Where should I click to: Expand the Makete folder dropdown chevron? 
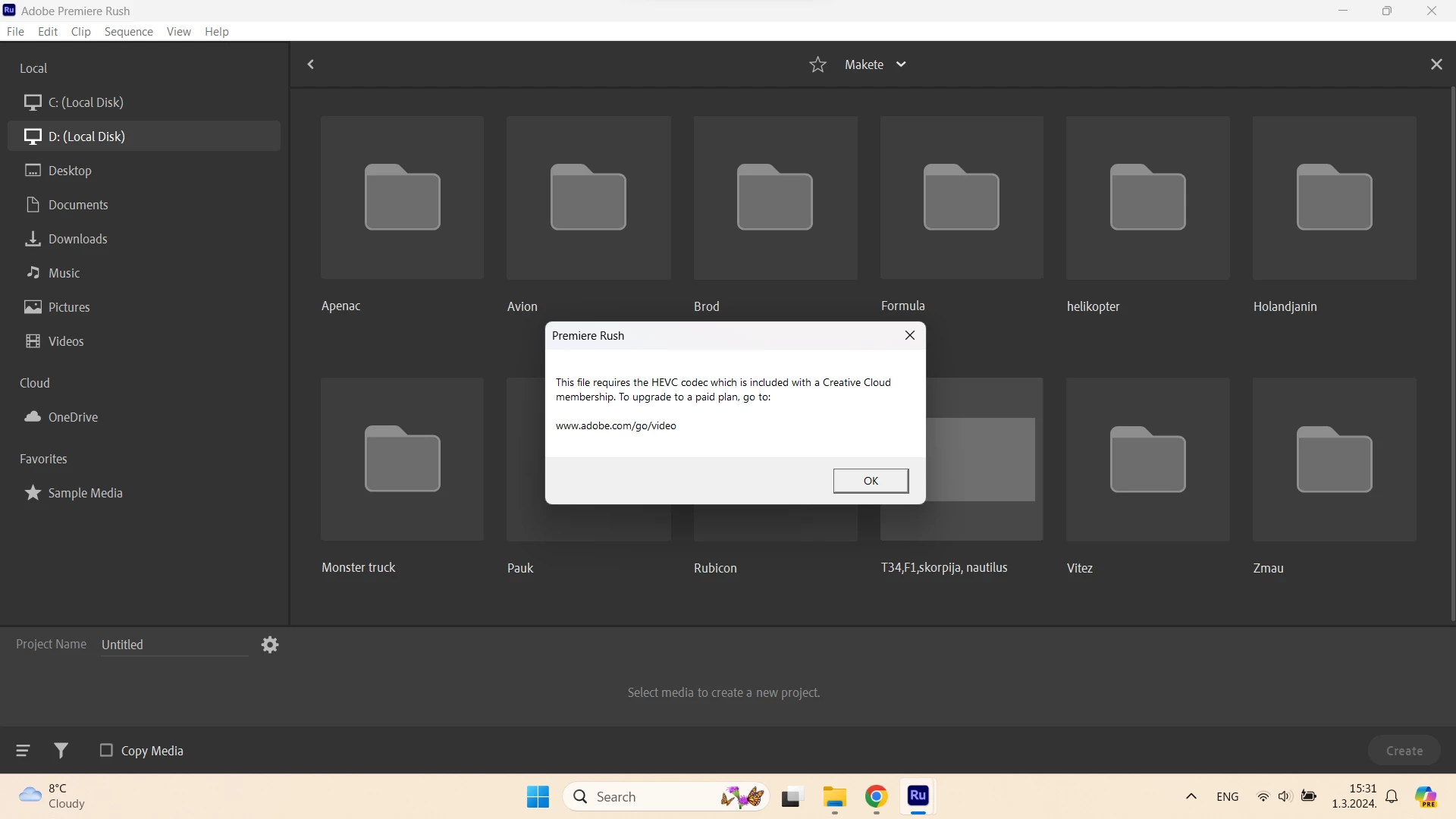pyautogui.click(x=901, y=64)
